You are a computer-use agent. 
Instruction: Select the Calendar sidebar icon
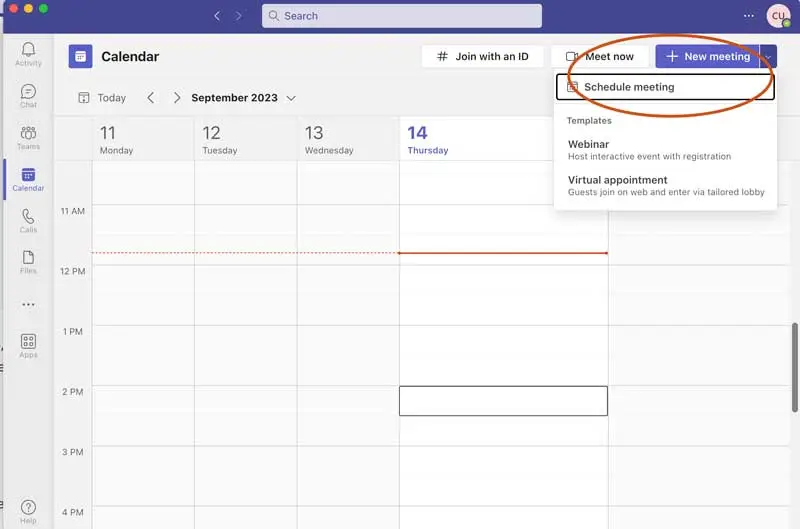pos(28,180)
